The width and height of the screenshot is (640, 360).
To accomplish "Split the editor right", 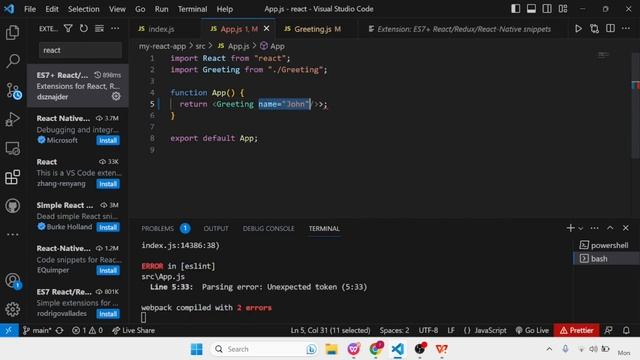I will coord(610,29).
